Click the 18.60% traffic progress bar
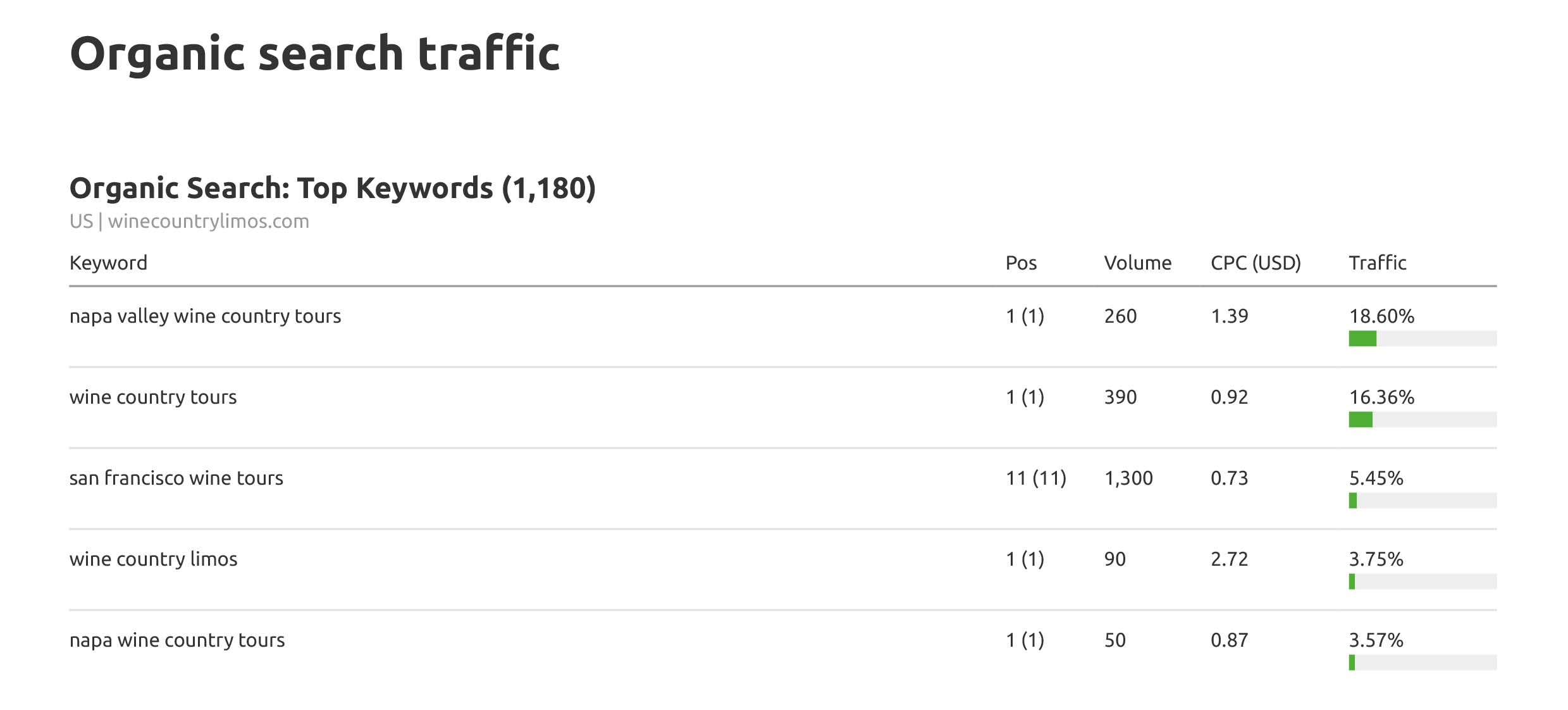1568x710 pixels. pyautogui.click(x=1422, y=339)
